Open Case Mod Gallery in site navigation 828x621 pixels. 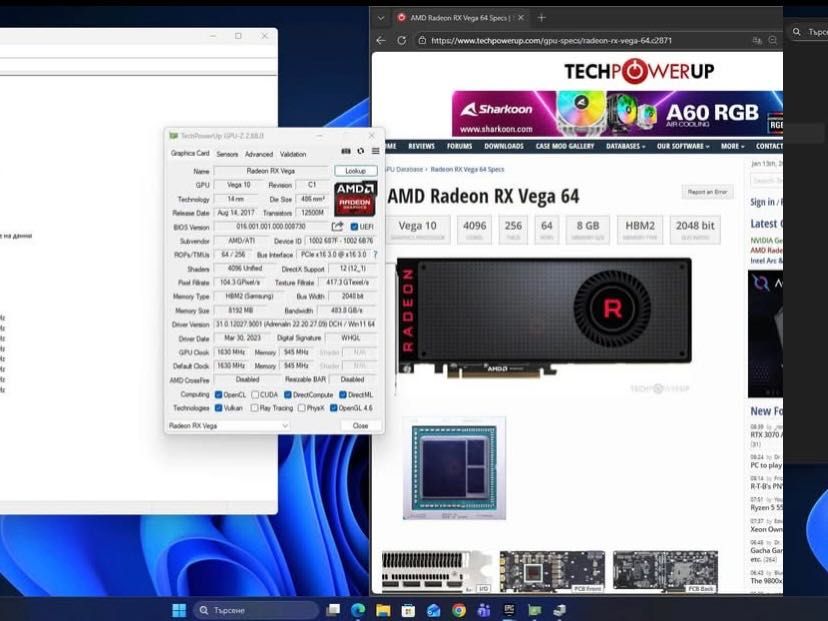564,146
